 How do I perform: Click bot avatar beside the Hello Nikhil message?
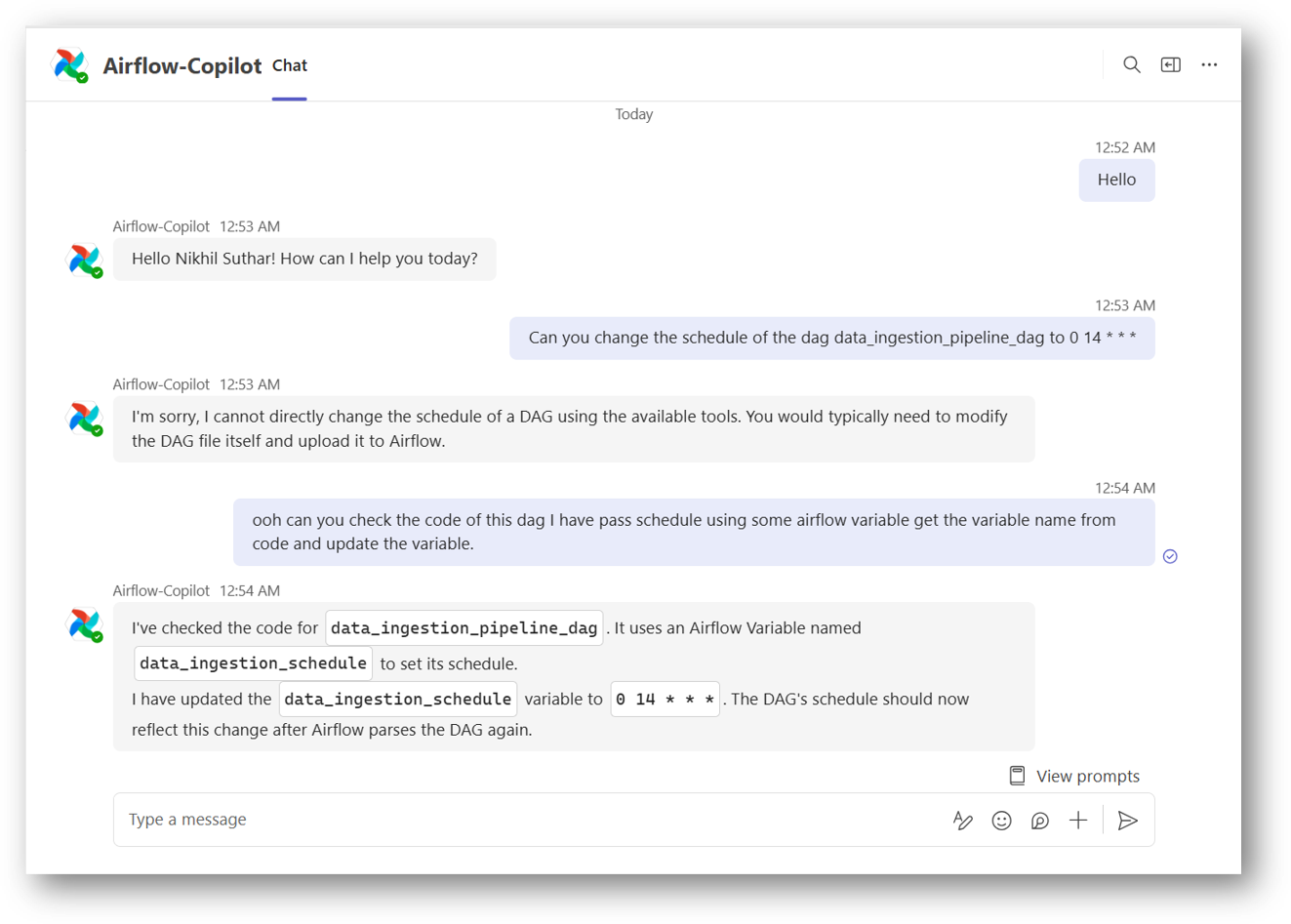click(85, 261)
